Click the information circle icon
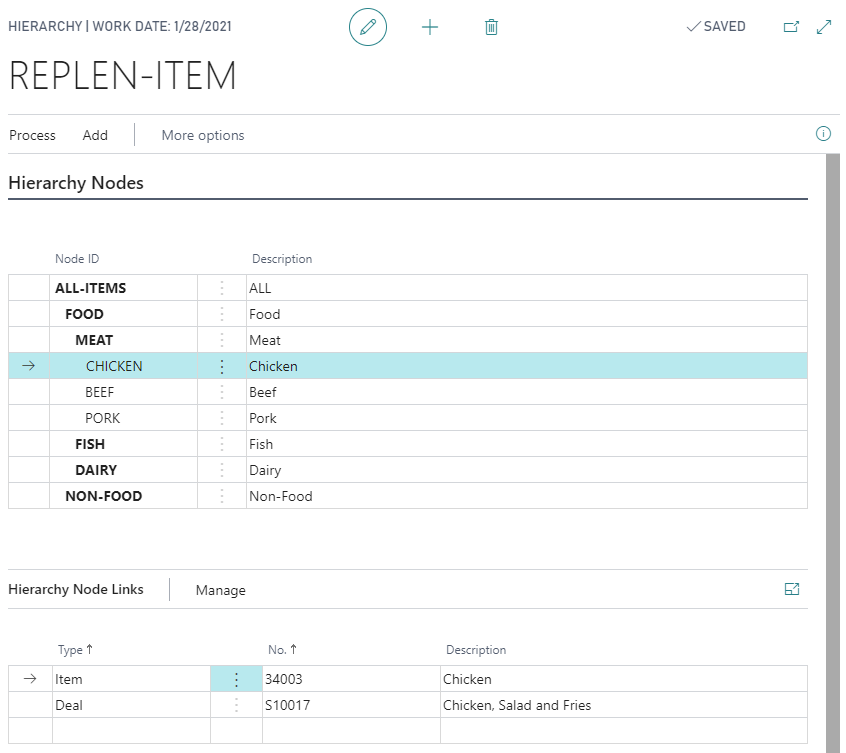The height and width of the screenshot is (753, 846). [x=823, y=134]
